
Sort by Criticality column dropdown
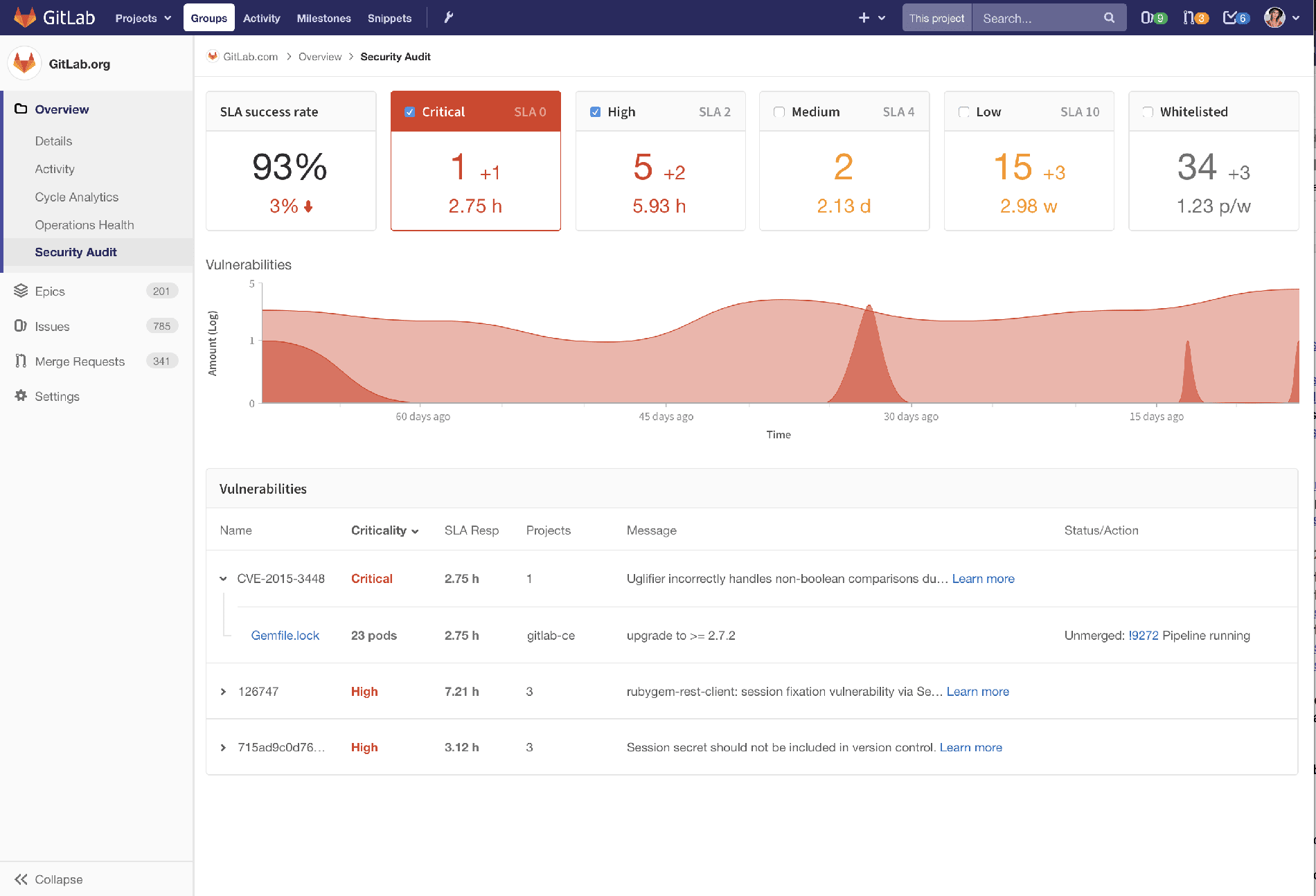[x=384, y=530]
